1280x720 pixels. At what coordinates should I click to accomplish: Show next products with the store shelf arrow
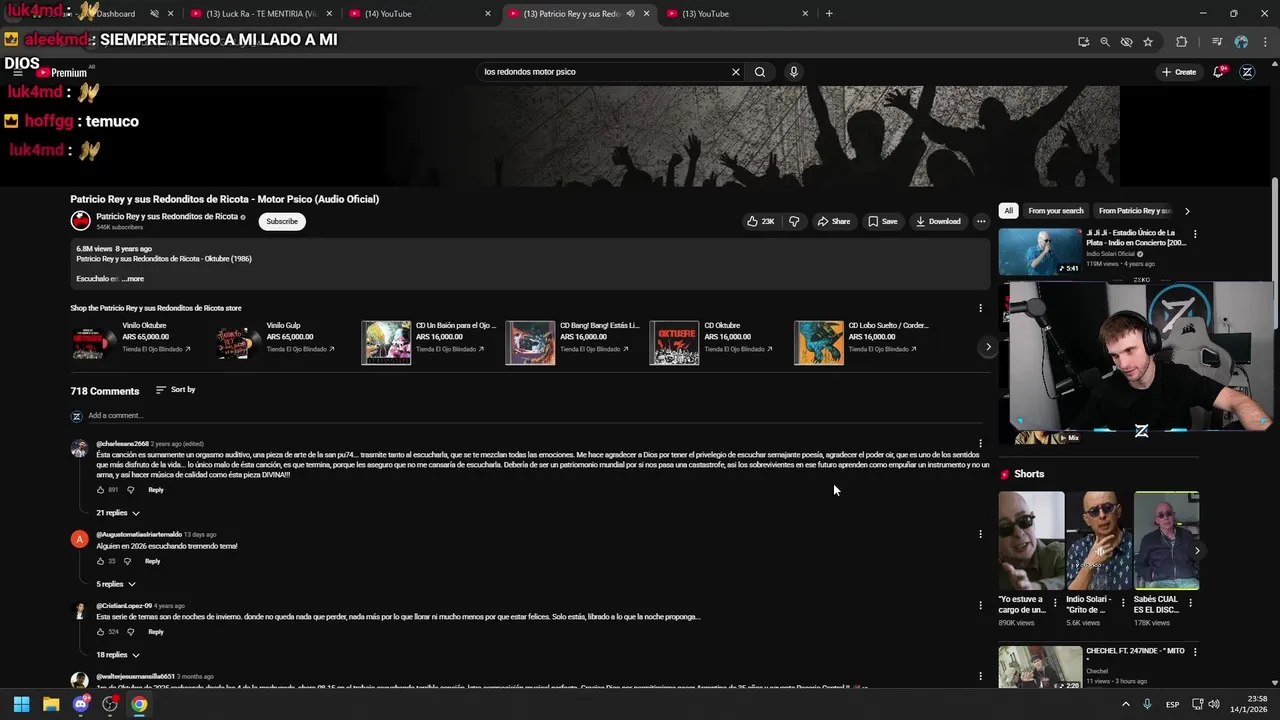[988, 347]
